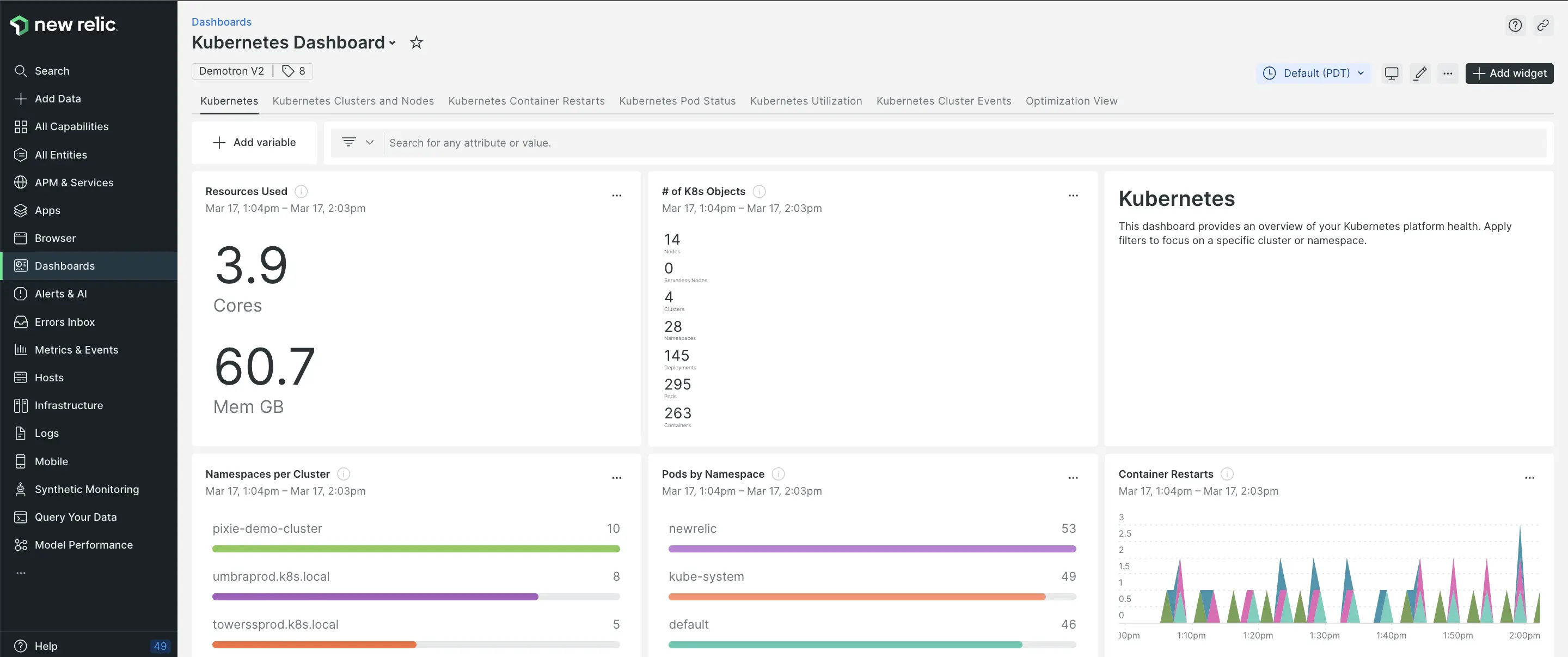The height and width of the screenshot is (657, 1568).
Task: Open Dashboards in the sidebar
Action: tap(89, 266)
